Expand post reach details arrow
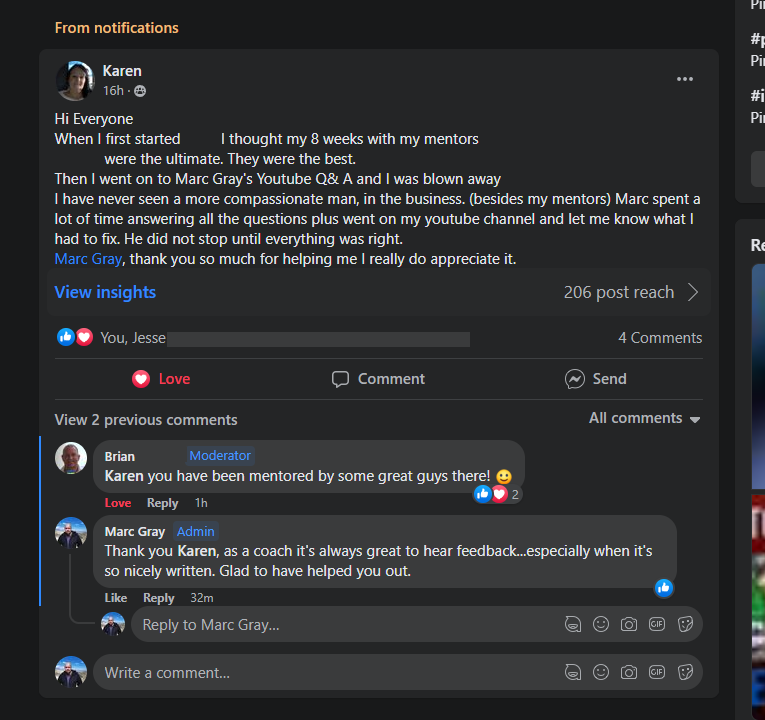Screen dimensions: 765x720 click(x=693, y=293)
